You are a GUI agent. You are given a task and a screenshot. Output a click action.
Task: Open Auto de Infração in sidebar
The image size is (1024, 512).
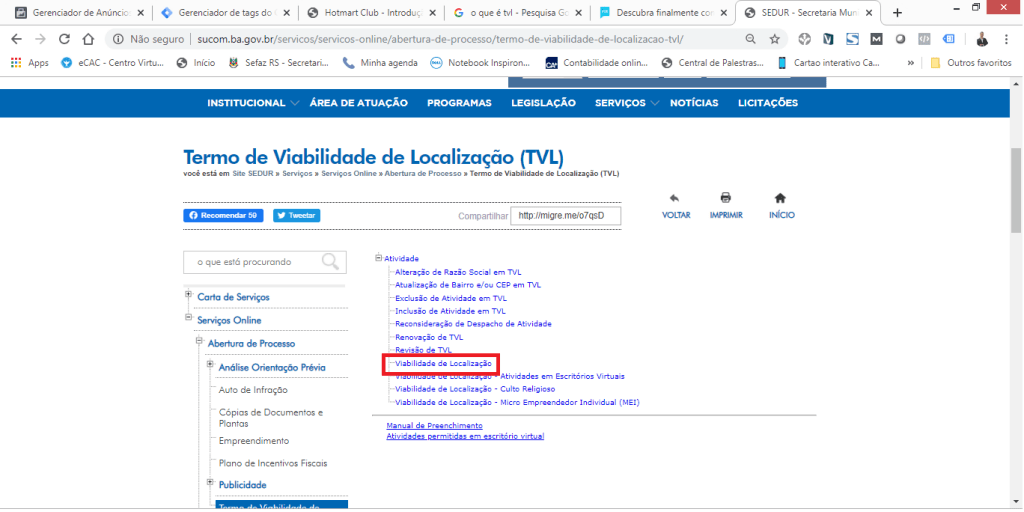tap(253, 390)
